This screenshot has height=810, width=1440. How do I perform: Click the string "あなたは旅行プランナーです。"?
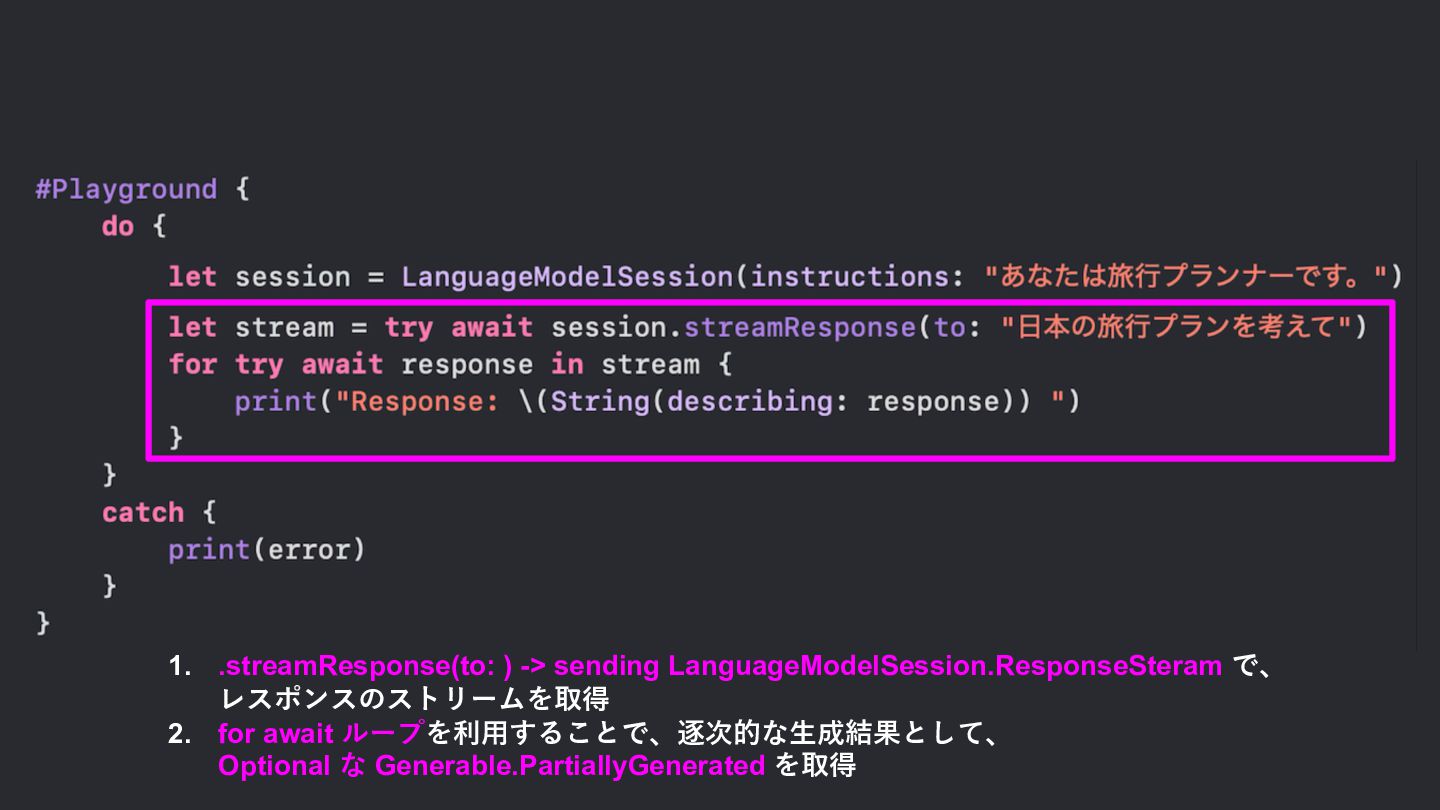tap(1187, 276)
